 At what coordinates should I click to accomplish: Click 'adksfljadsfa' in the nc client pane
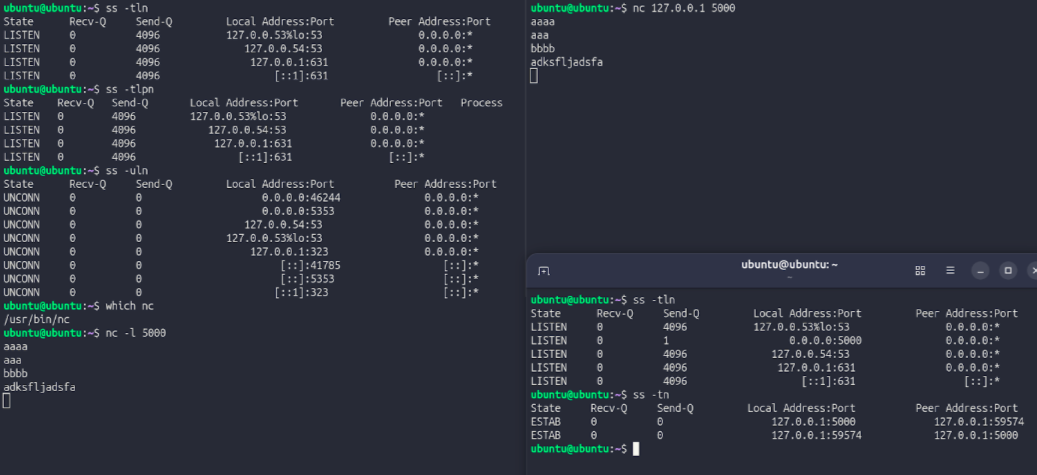pyautogui.click(x=567, y=62)
